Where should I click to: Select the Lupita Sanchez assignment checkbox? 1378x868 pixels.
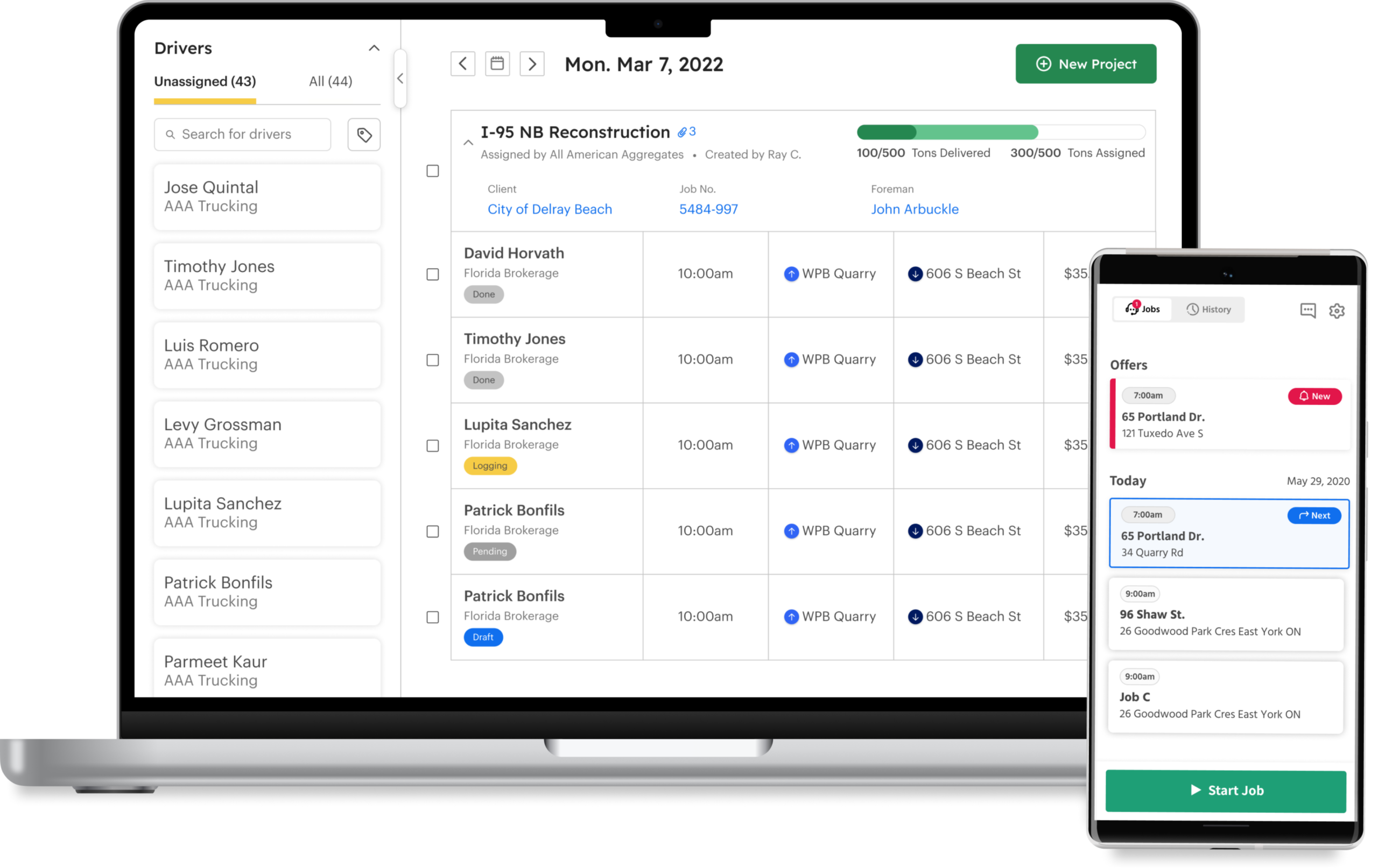(x=433, y=446)
